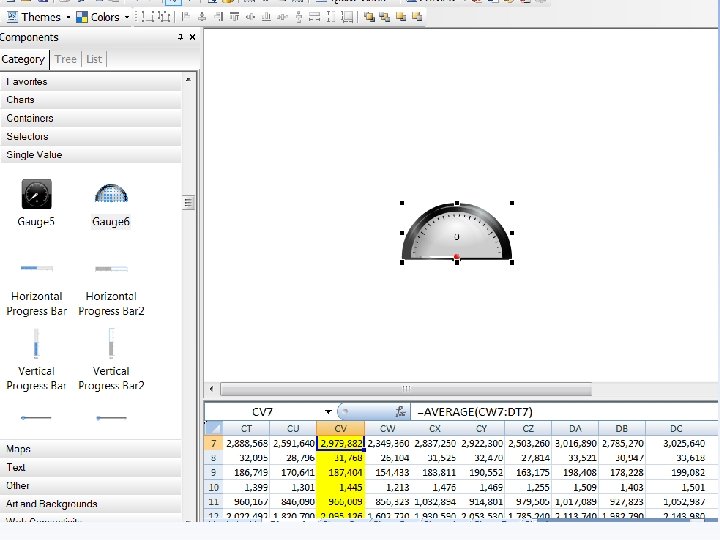
Task: Align selected components to the bottom
Action: click(x=266, y=17)
